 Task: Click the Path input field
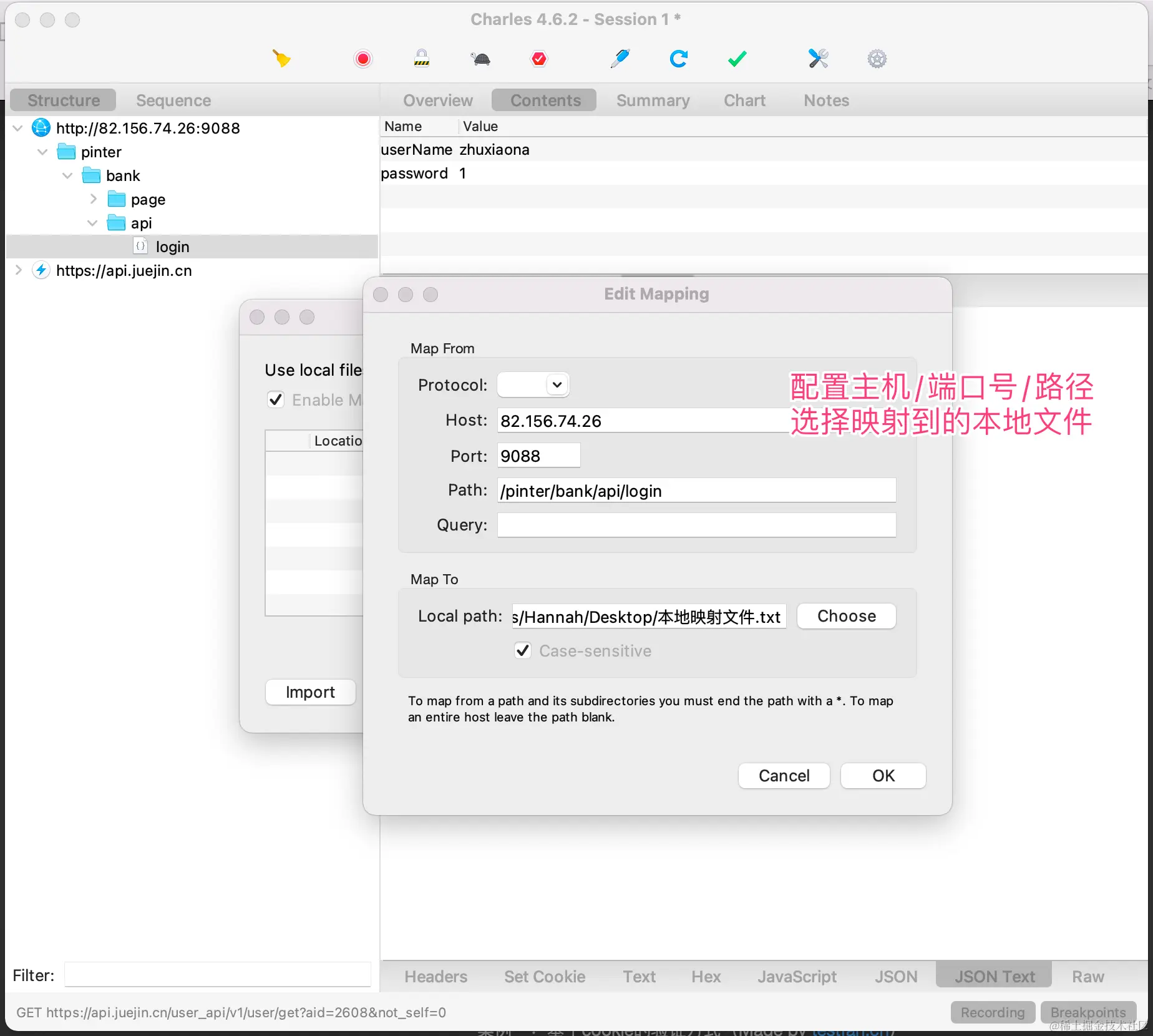(696, 491)
